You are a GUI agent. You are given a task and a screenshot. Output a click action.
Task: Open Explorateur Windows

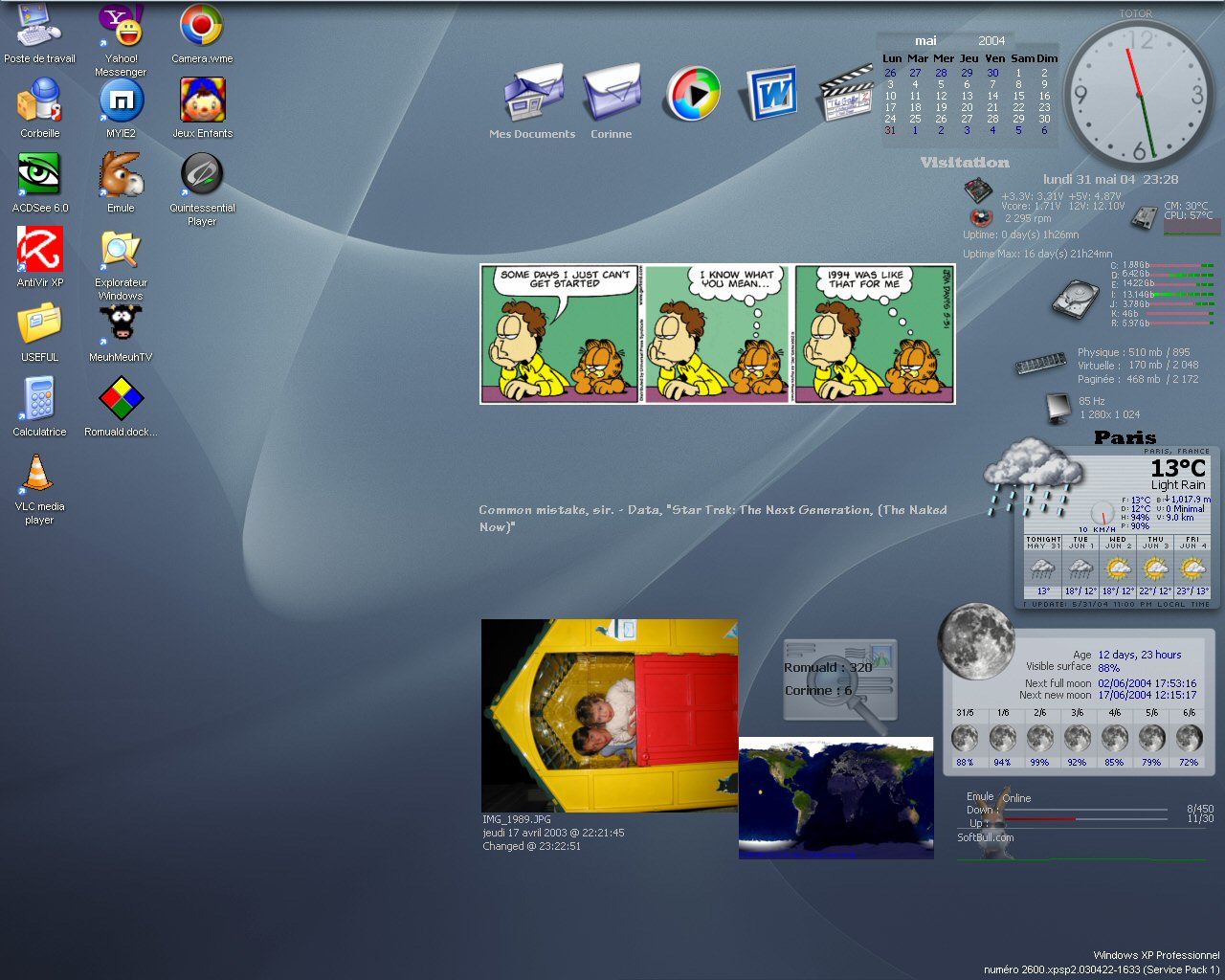click(x=121, y=264)
